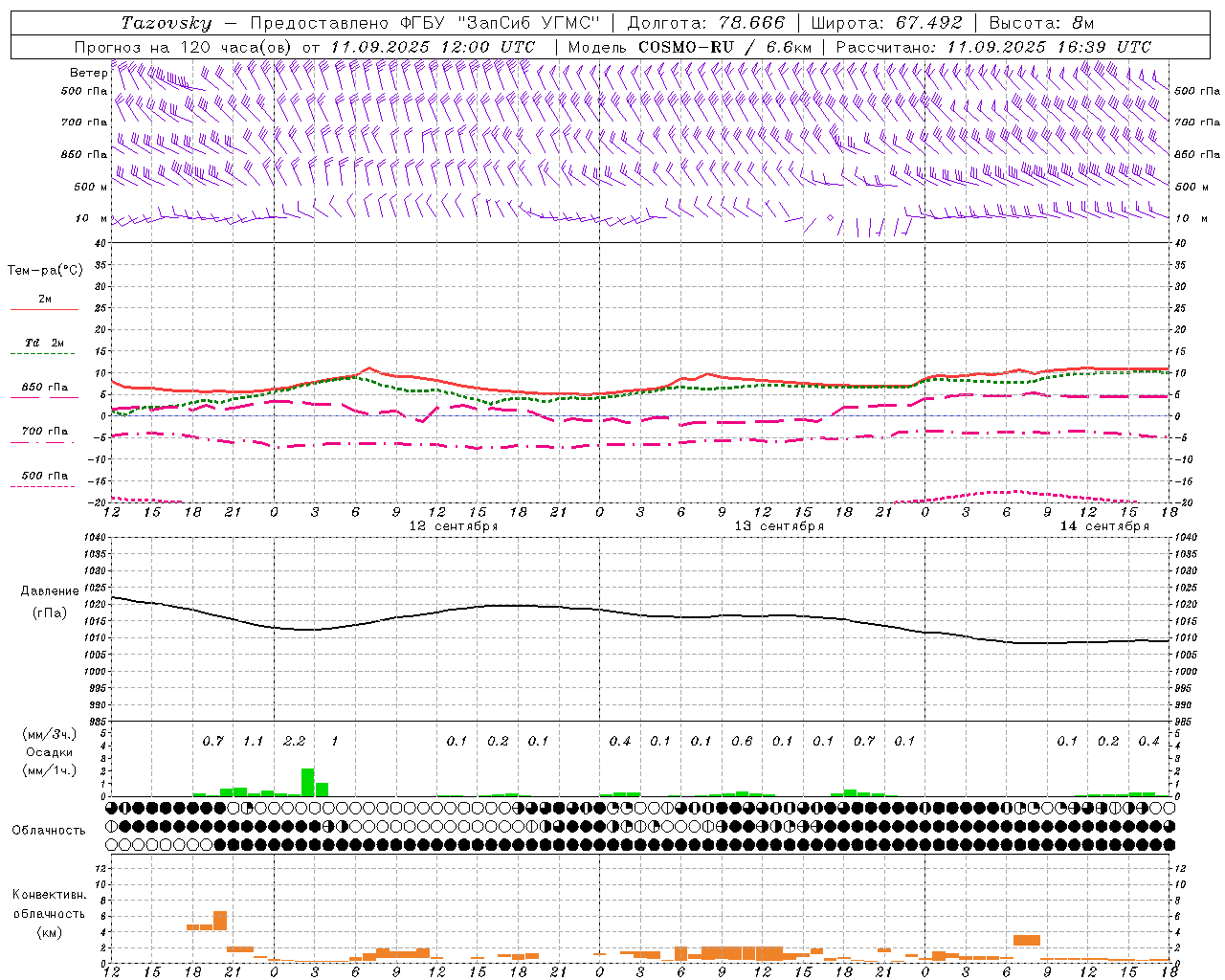Click the Td 2м dew point legend entry
Viewport: 1225px width, 980px height.
[x=44, y=343]
